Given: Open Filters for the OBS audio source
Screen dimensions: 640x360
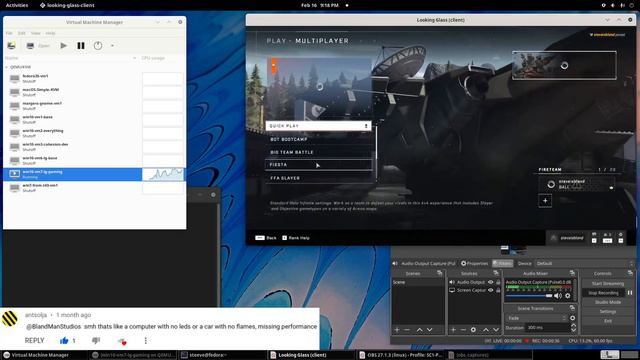Looking at the screenshot, I should pos(502,263).
